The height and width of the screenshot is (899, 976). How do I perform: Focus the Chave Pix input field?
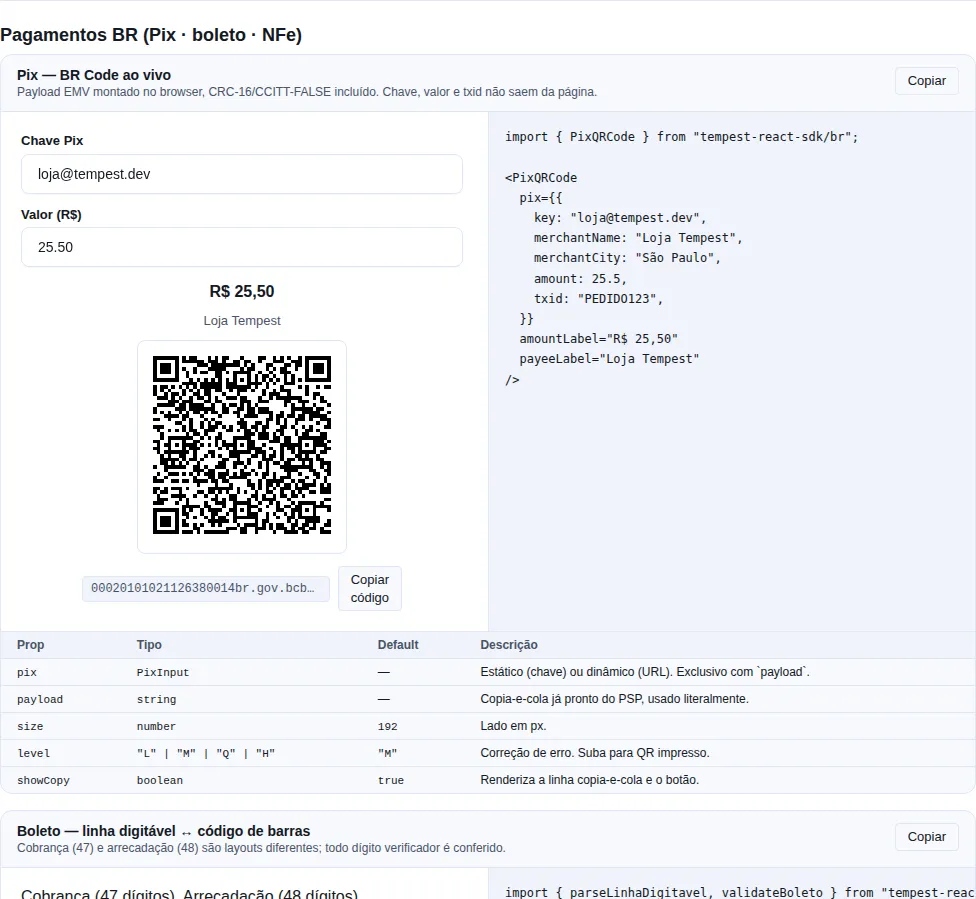[242, 174]
